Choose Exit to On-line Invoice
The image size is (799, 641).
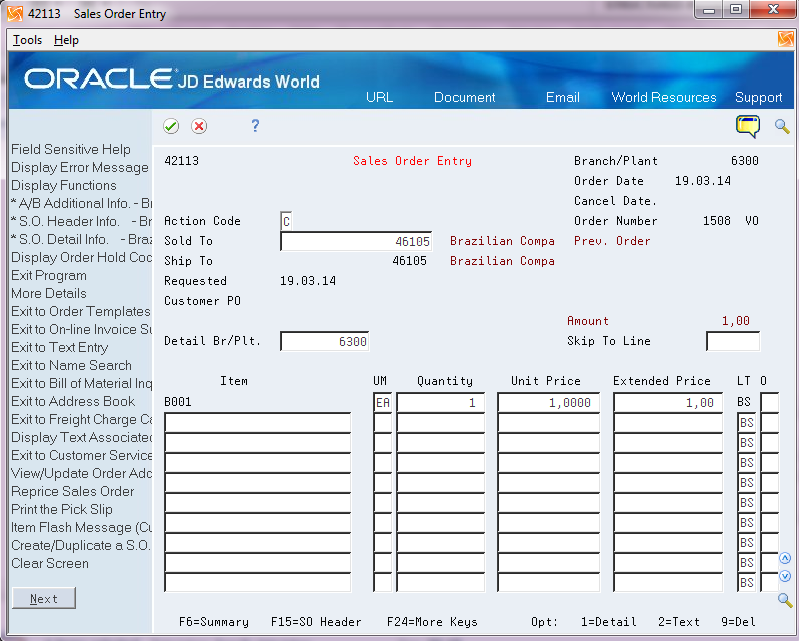(81, 329)
